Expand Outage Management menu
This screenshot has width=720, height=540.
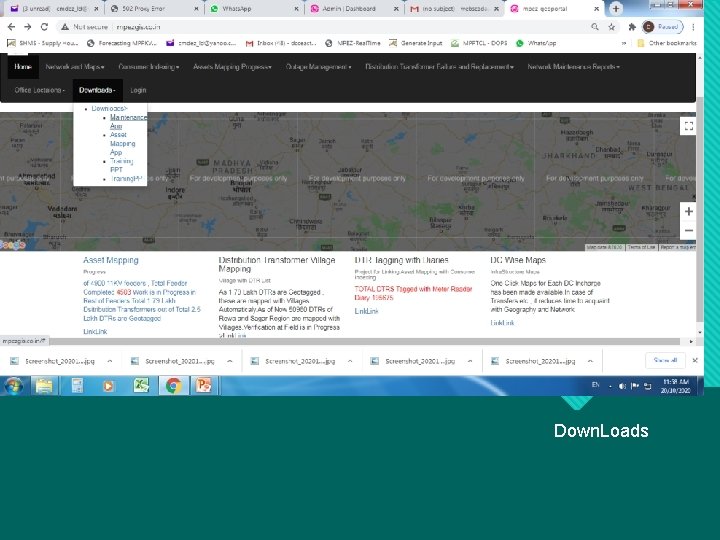pos(318,67)
